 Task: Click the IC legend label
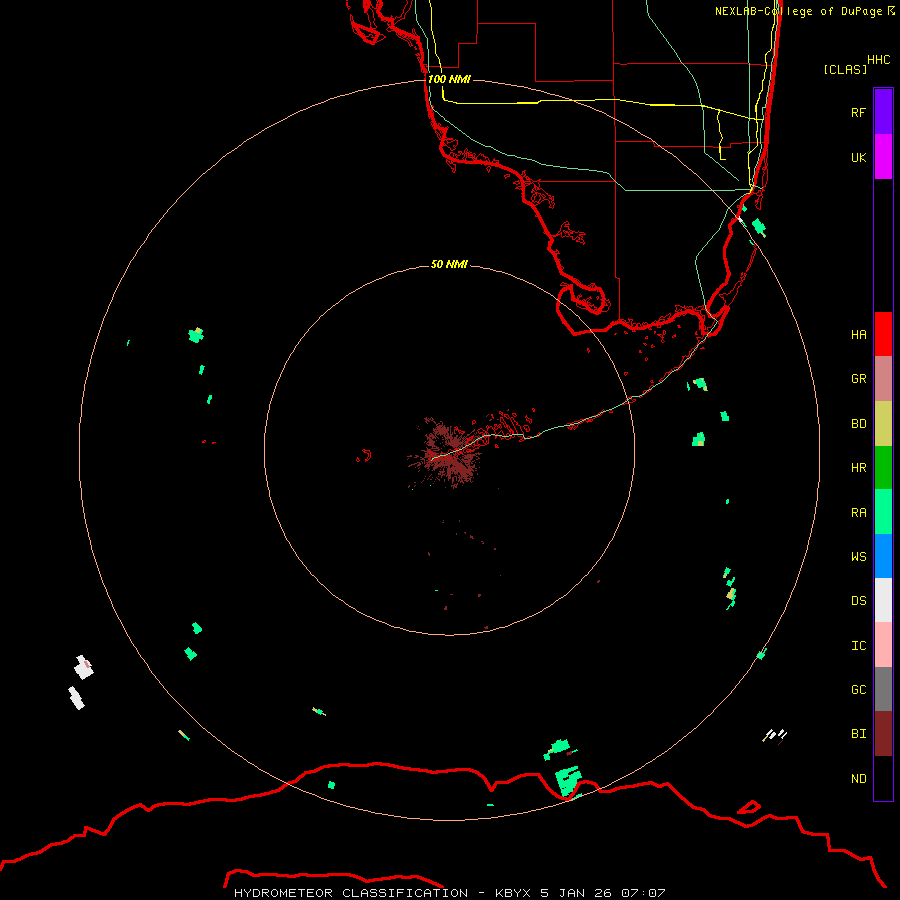coord(858,646)
